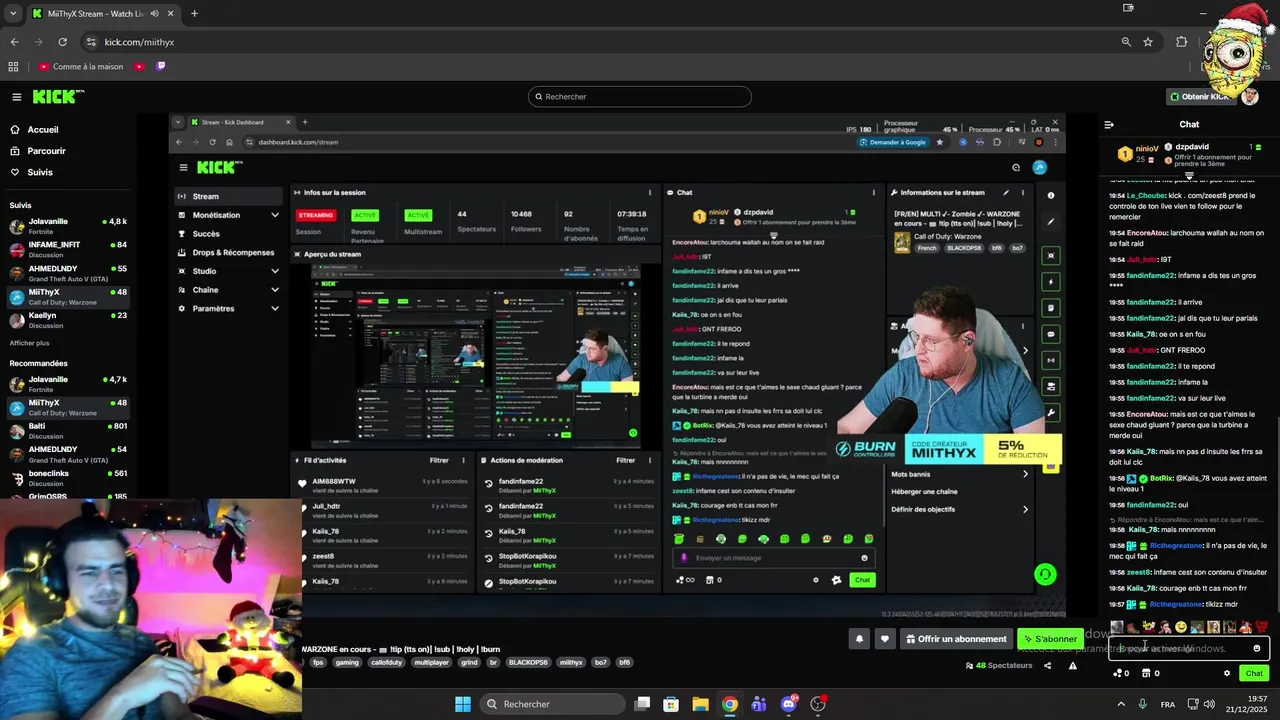The width and height of the screenshot is (1280, 720).
Task: Reload the page in Chrome
Action: click(62, 42)
